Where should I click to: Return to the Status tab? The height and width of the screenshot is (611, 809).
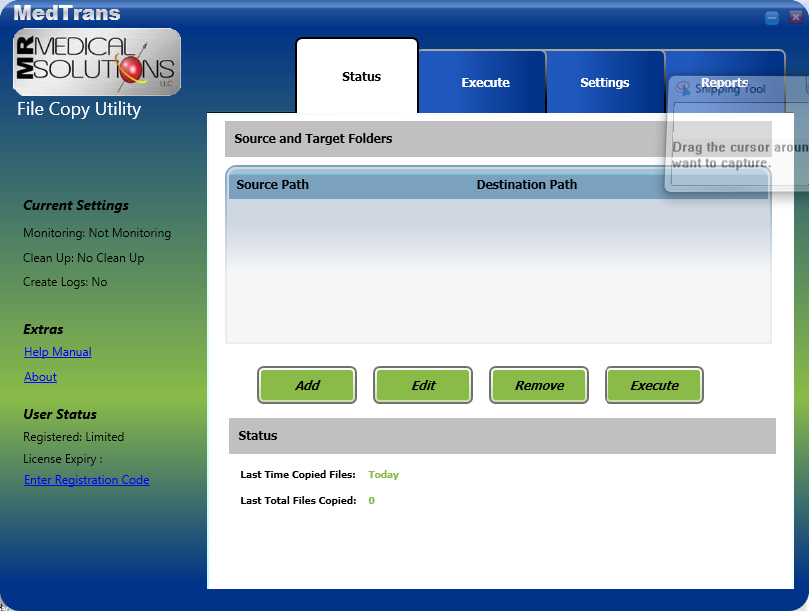point(360,75)
